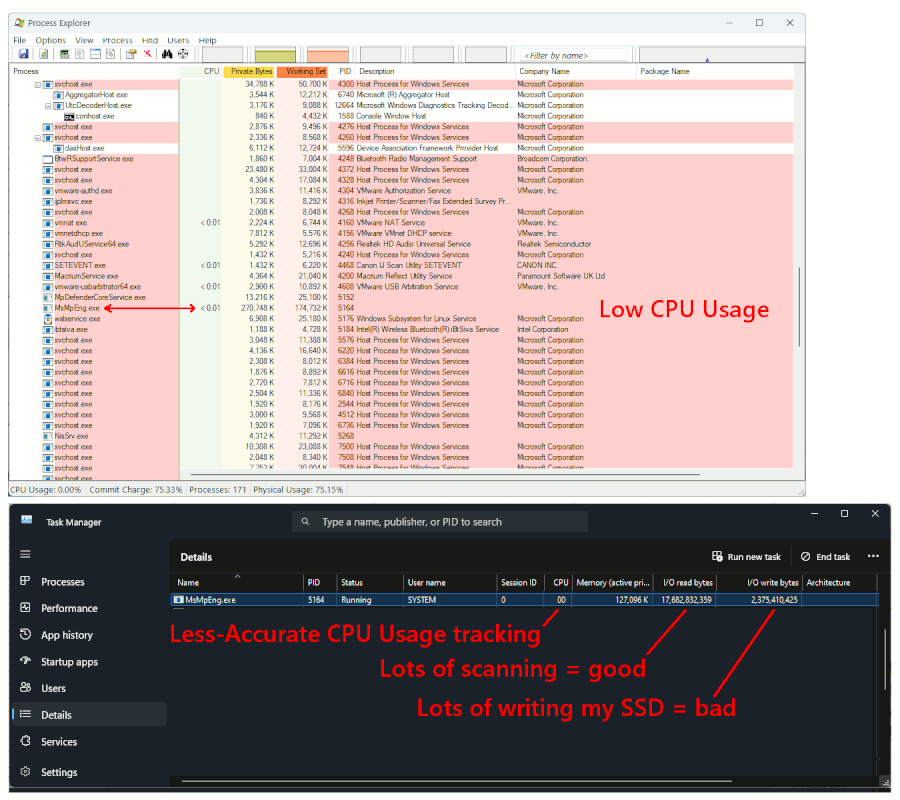Click End task button
900x800 pixels.
[825, 557]
